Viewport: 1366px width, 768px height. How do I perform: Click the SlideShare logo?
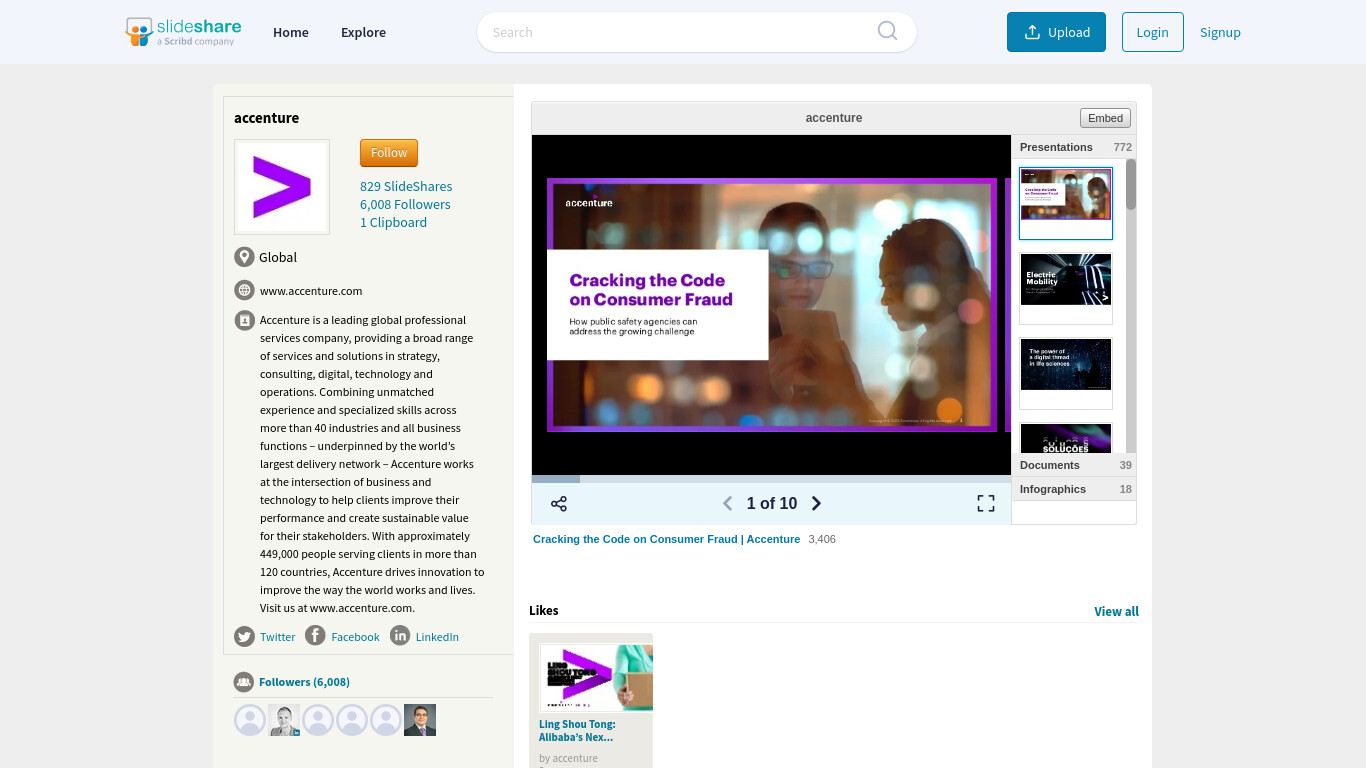pos(183,32)
